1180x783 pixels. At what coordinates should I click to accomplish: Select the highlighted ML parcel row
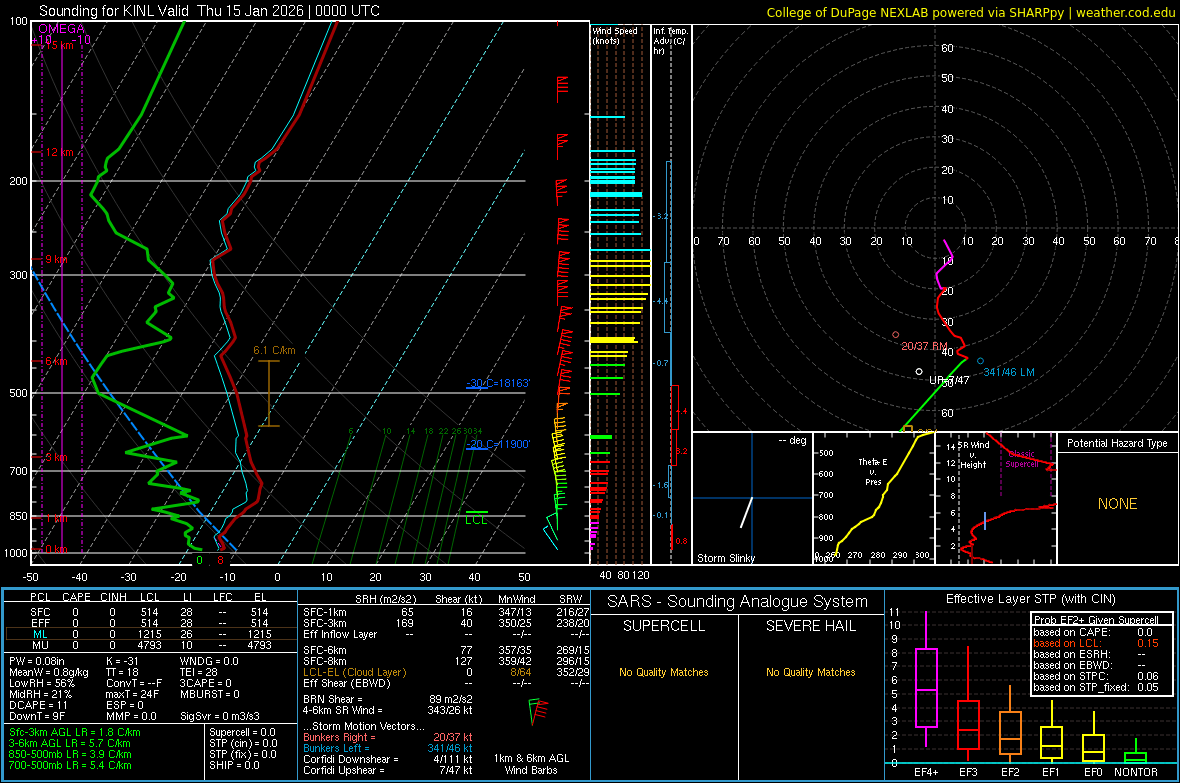[151, 634]
